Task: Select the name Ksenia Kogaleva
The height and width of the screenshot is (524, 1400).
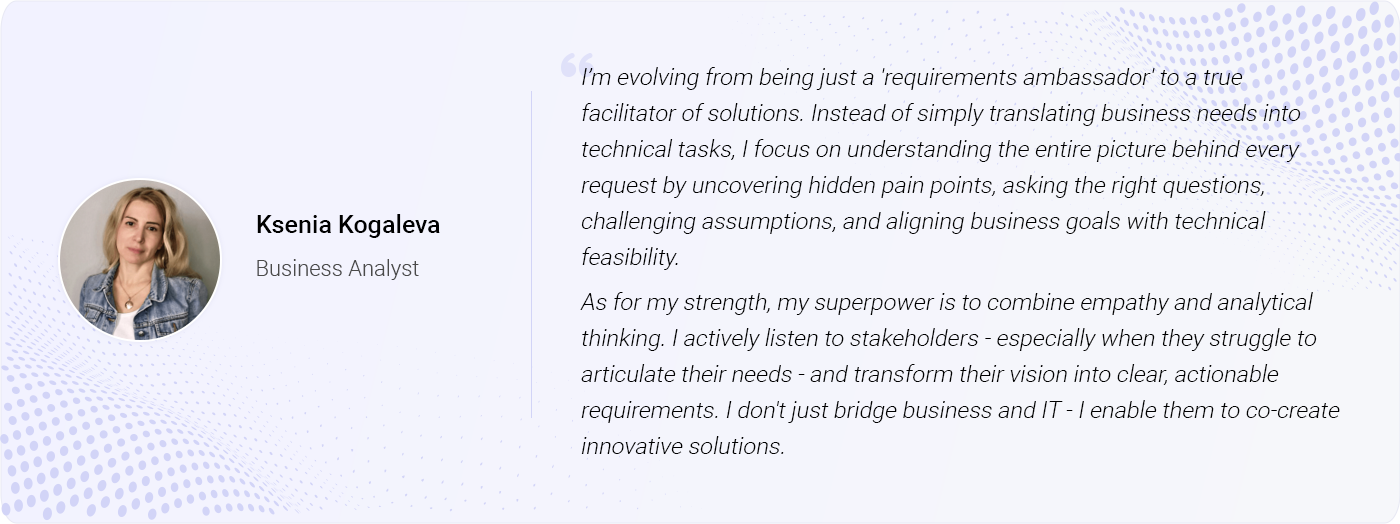Action: tap(348, 225)
